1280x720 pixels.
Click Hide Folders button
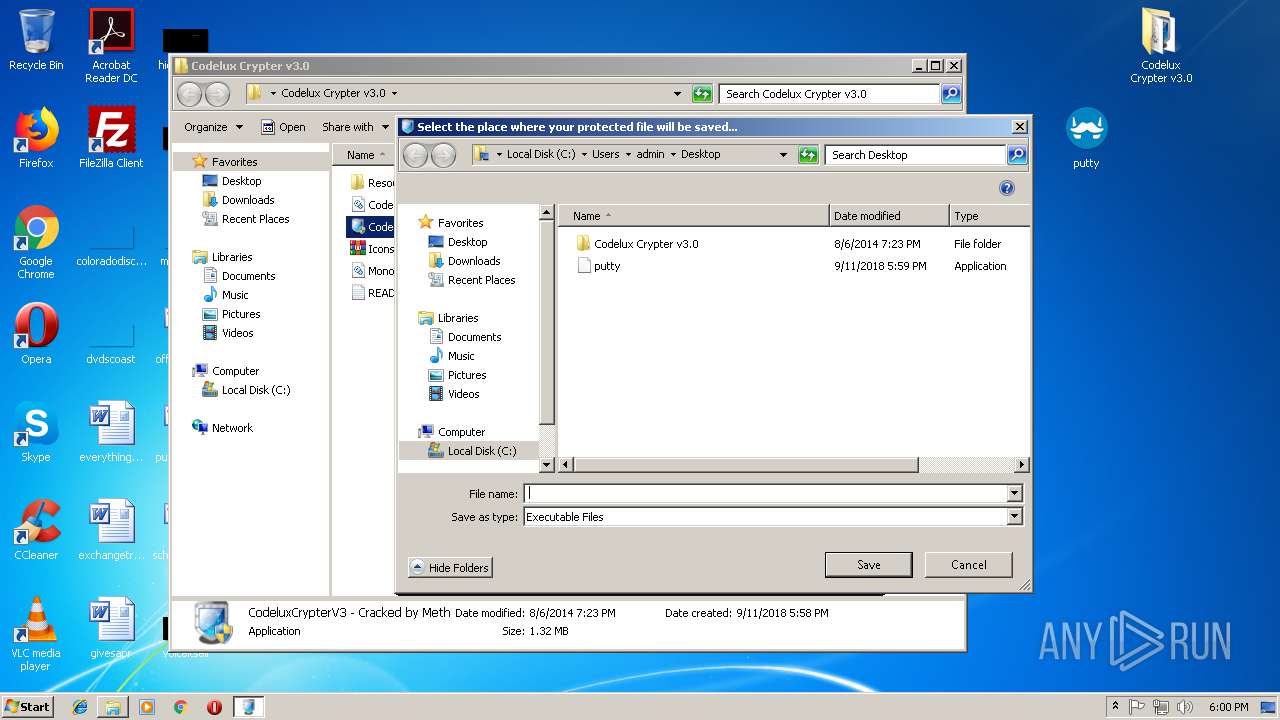point(450,568)
